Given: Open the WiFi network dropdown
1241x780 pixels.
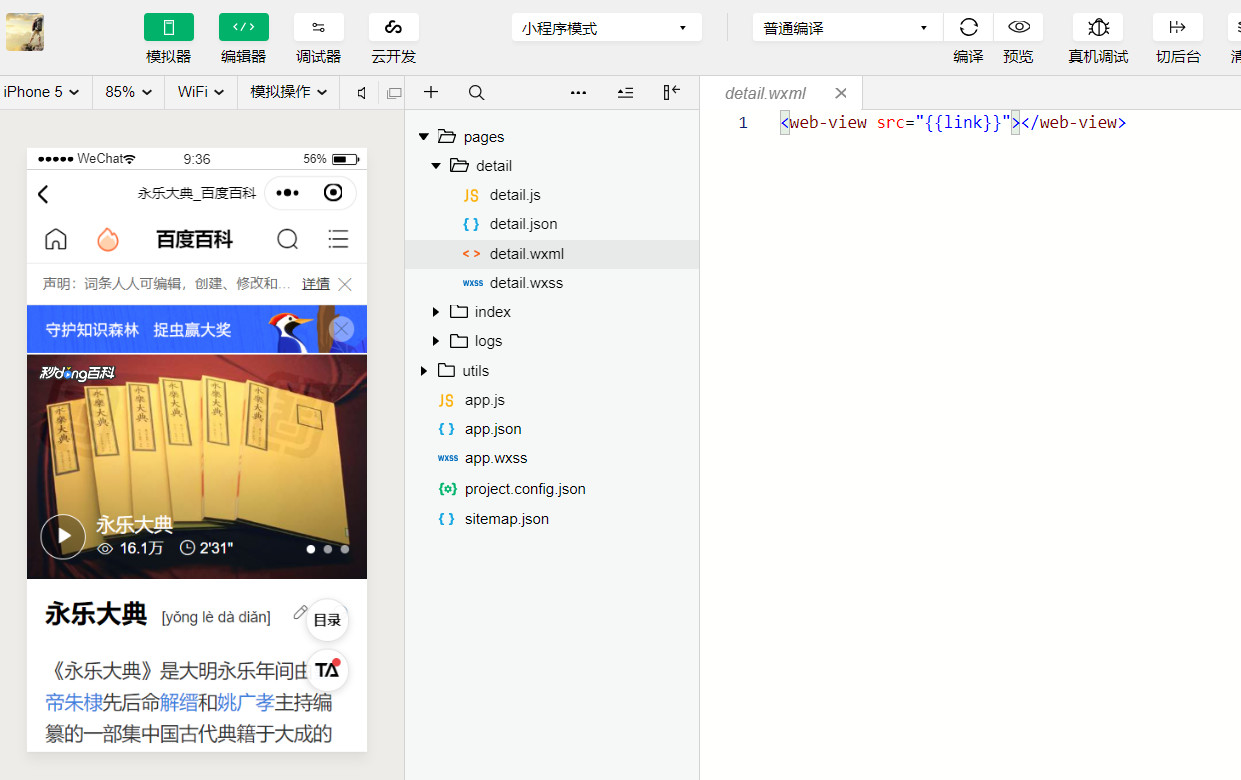Looking at the screenshot, I should (200, 92).
